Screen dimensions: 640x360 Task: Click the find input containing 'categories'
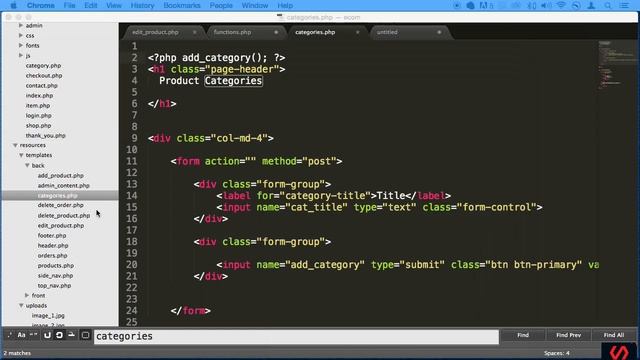[x=296, y=336]
